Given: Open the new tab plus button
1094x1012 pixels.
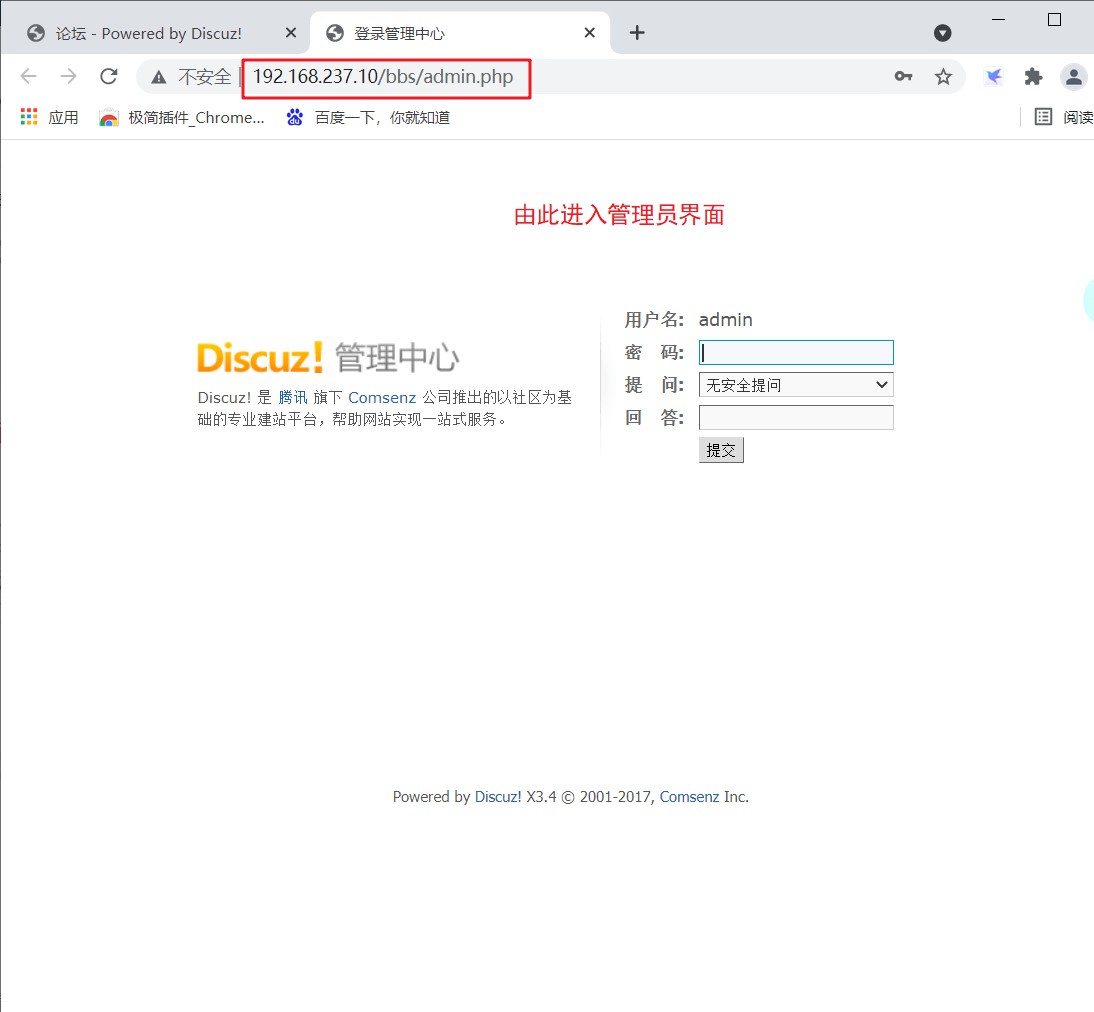Looking at the screenshot, I should coord(637,33).
